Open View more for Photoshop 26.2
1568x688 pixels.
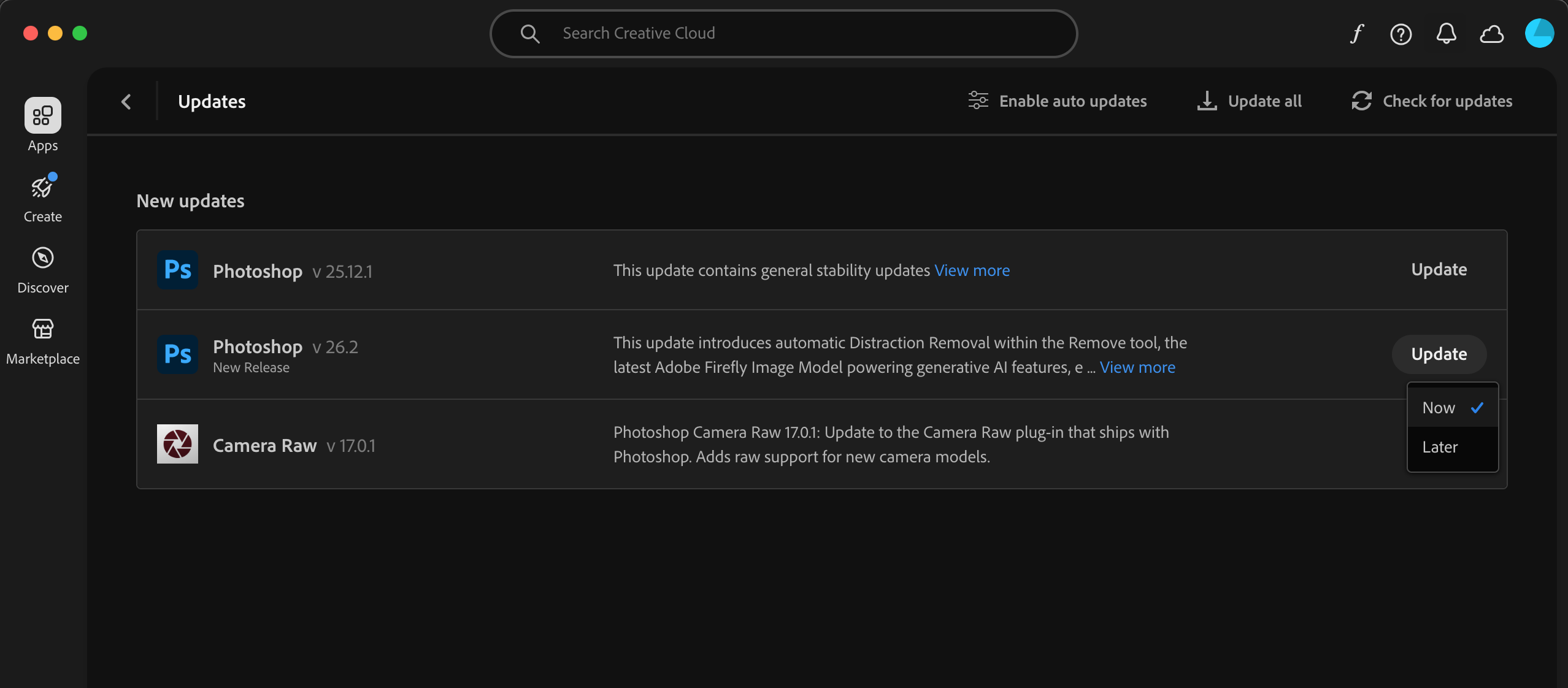tap(1137, 367)
